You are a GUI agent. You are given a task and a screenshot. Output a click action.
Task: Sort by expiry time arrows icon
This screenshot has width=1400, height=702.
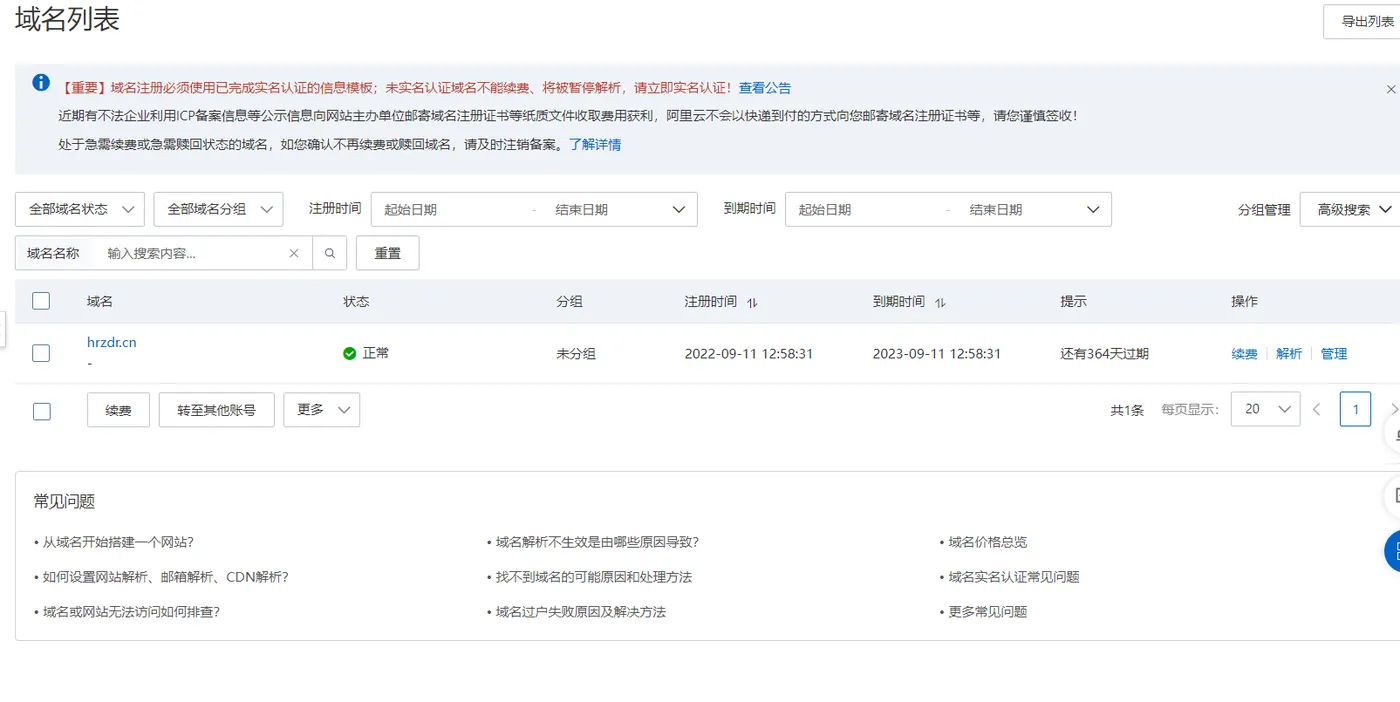(940, 302)
